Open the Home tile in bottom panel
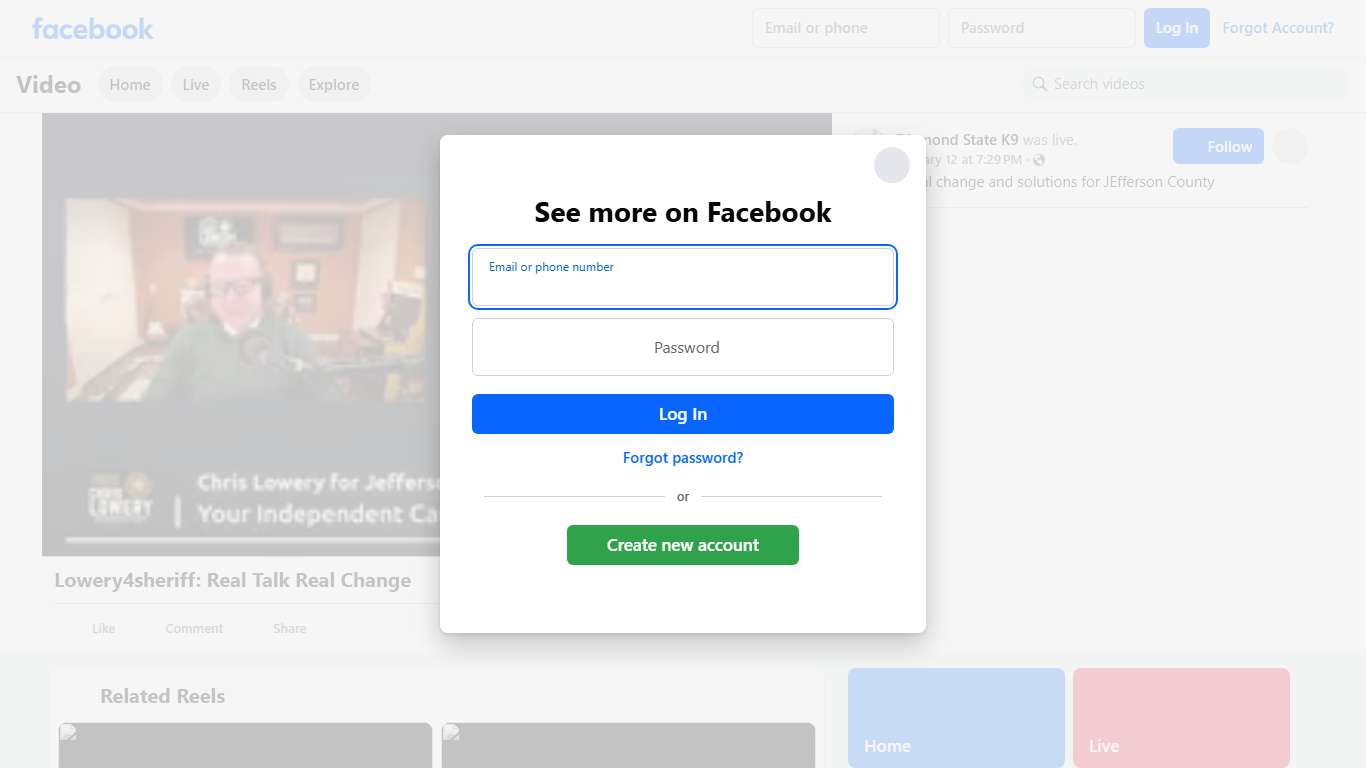This screenshot has height=768, width=1366. click(956, 718)
